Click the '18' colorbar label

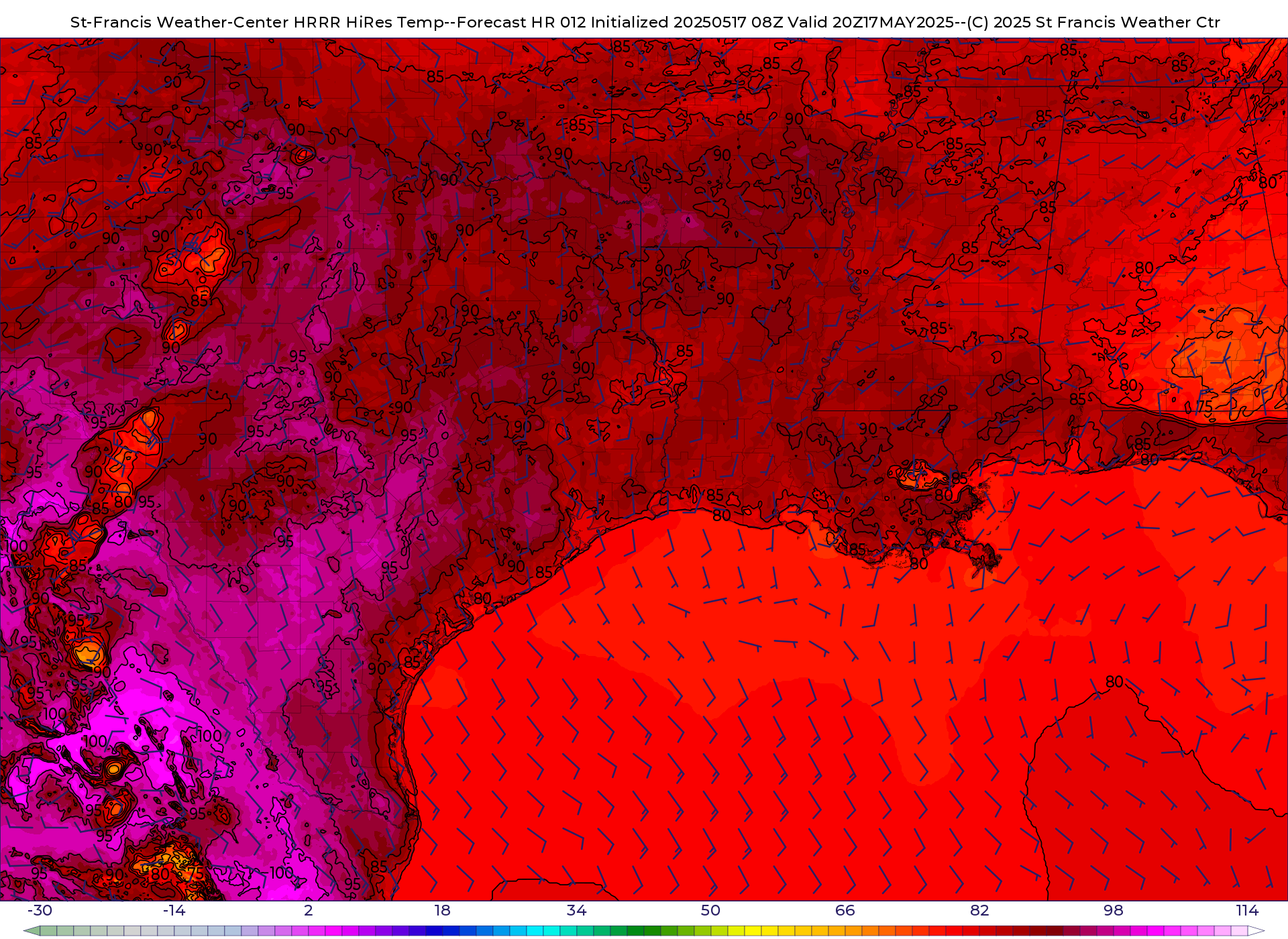(x=442, y=910)
